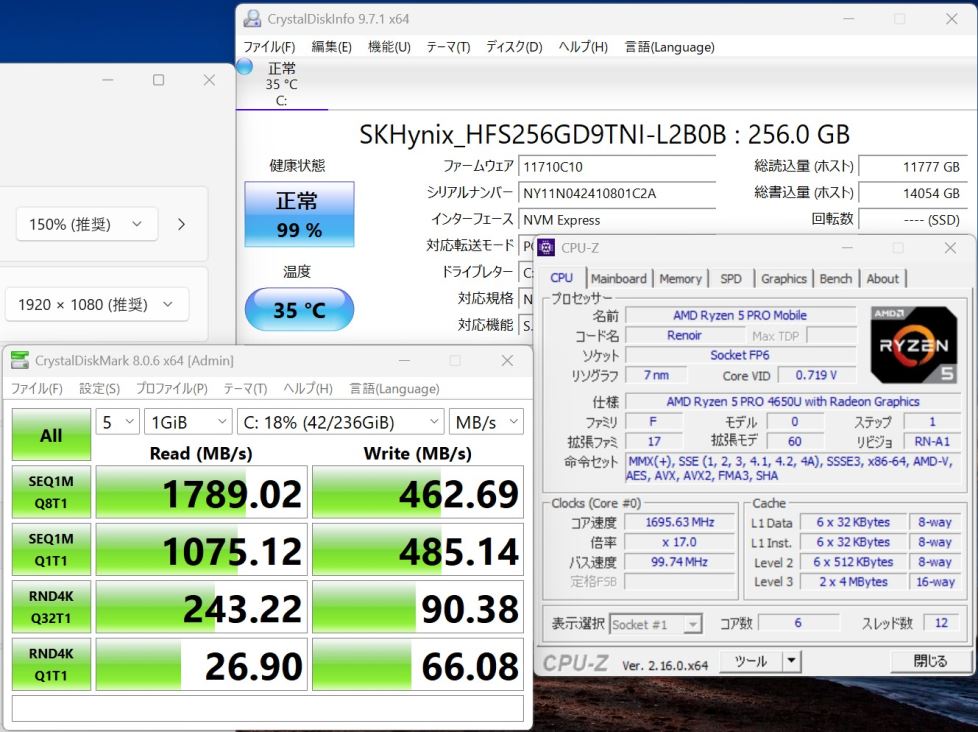Image resolution: width=978 pixels, height=732 pixels.
Task: Click the AMD Ryzen 5 logo image
Action: (x=906, y=345)
